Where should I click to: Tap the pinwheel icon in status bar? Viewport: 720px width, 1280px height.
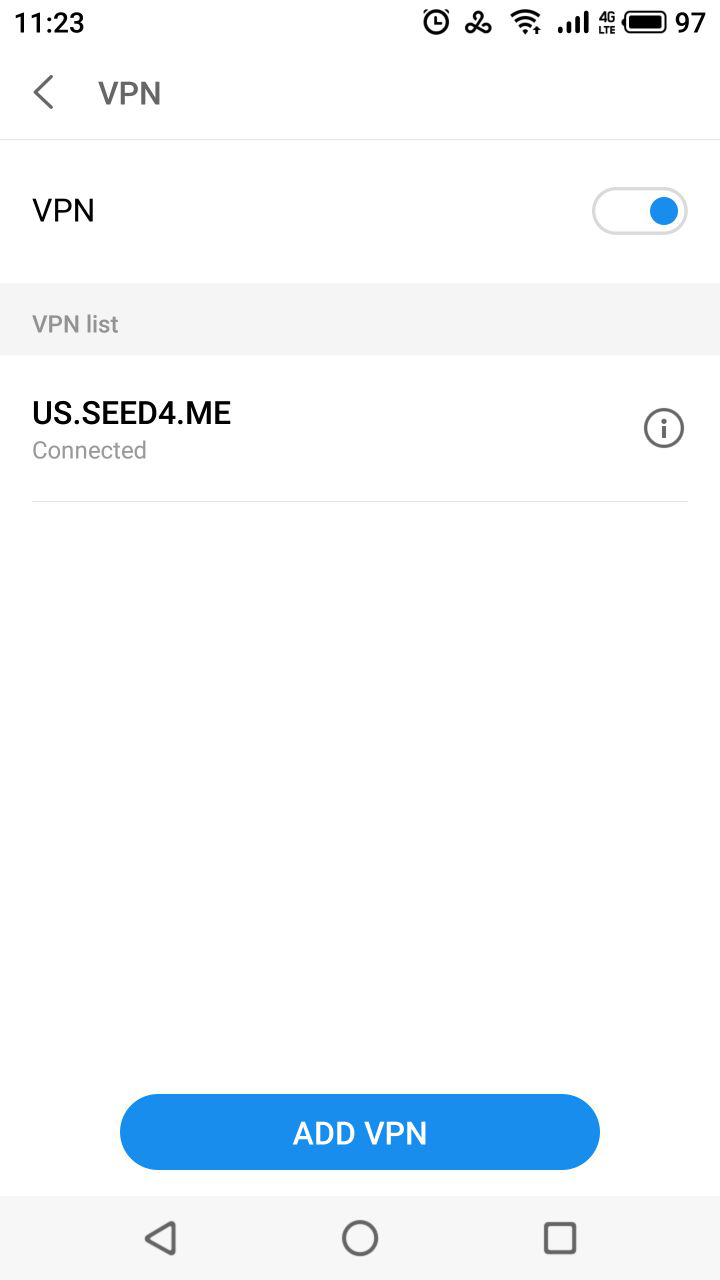pos(478,22)
